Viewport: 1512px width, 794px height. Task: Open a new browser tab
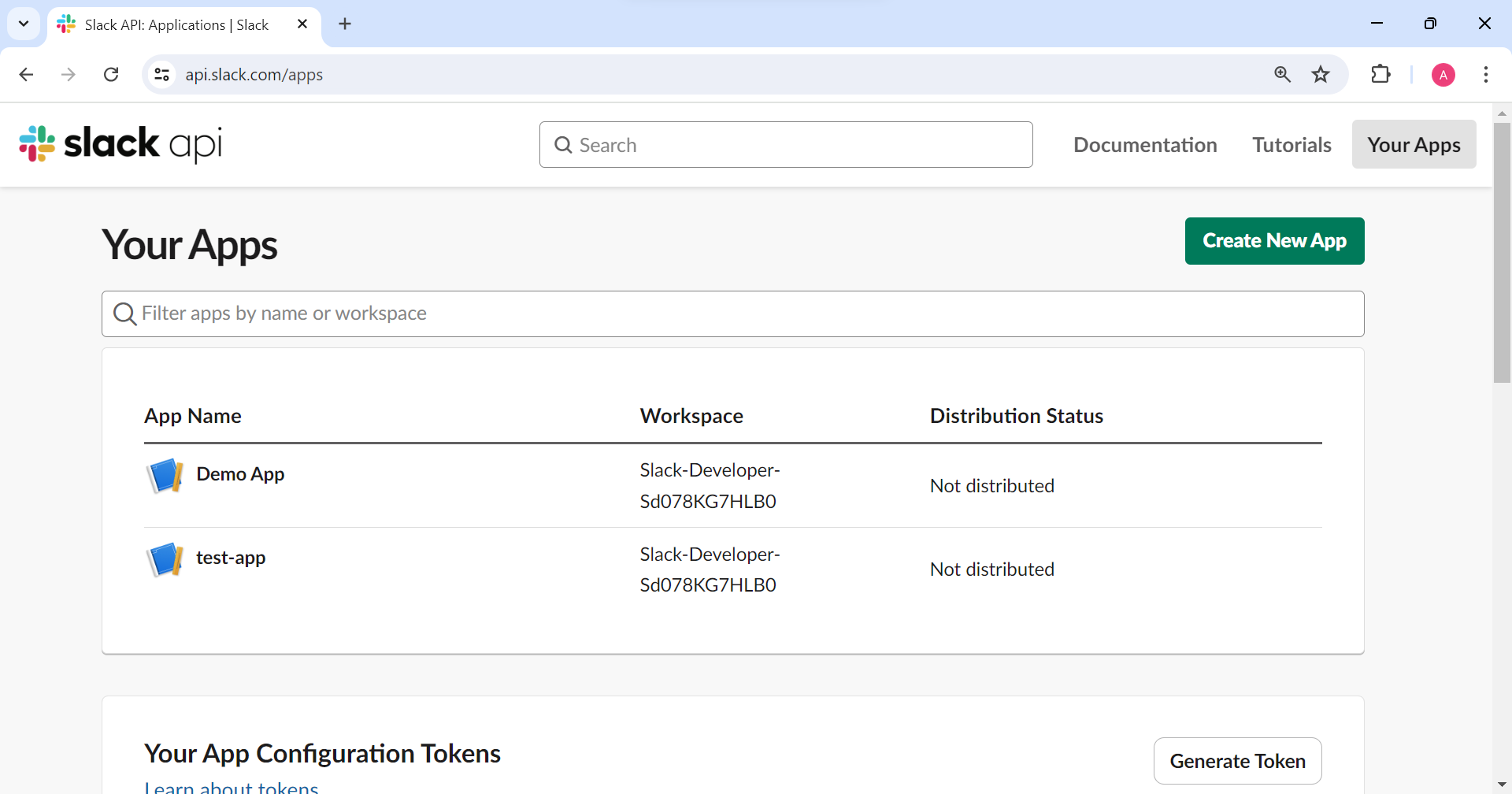pyautogui.click(x=345, y=24)
